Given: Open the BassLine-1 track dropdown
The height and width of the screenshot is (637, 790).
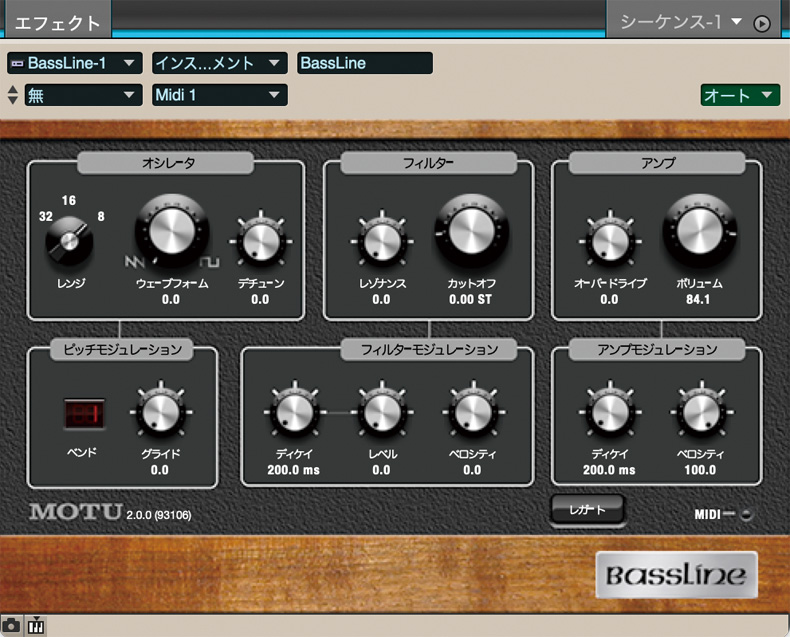Looking at the screenshot, I should tap(75, 63).
